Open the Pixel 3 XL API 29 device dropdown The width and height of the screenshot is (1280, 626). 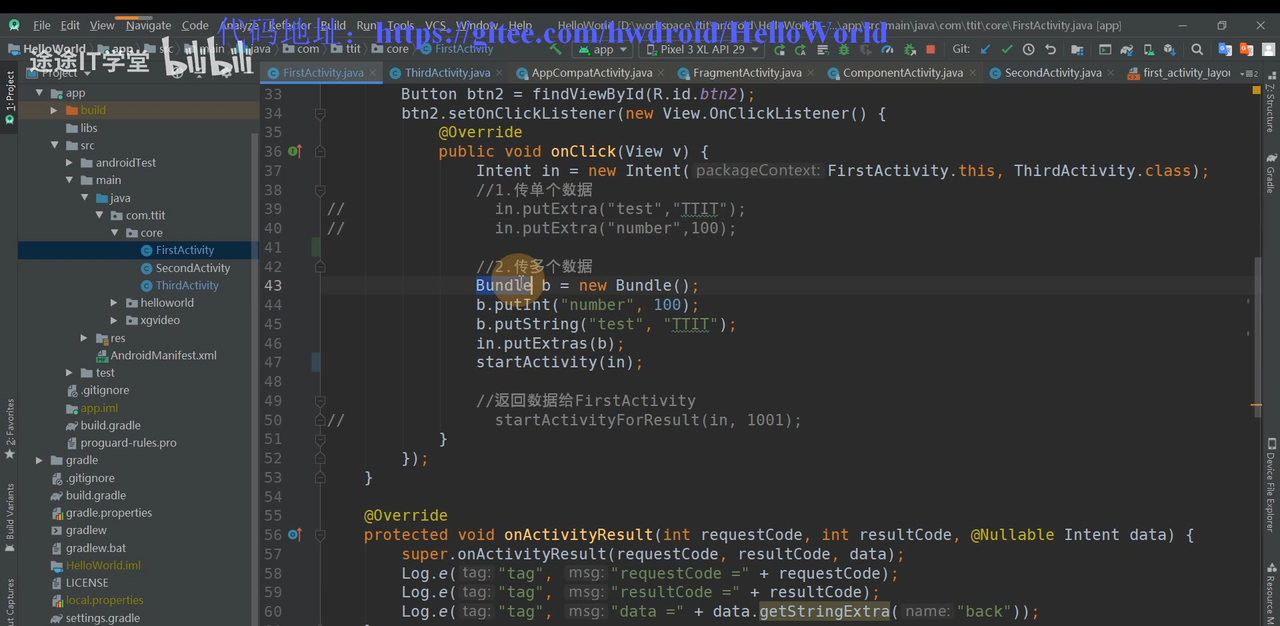[x=700, y=49]
